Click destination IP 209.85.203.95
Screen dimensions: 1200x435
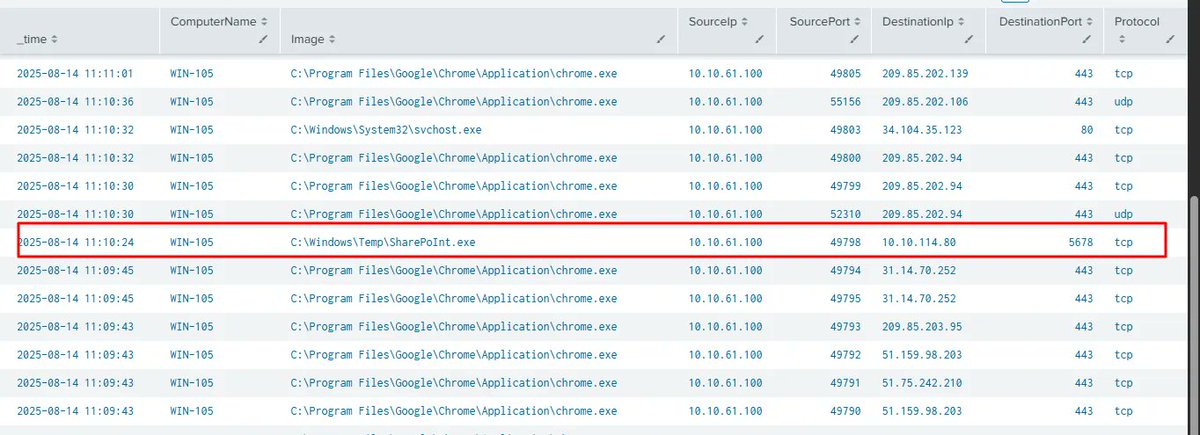(922, 327)
